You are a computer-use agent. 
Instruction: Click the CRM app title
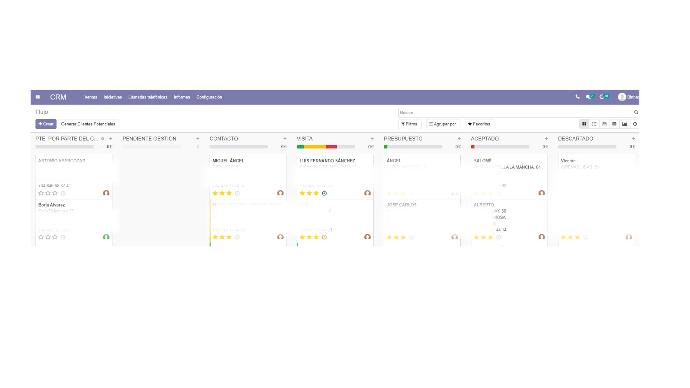[58, 97]
